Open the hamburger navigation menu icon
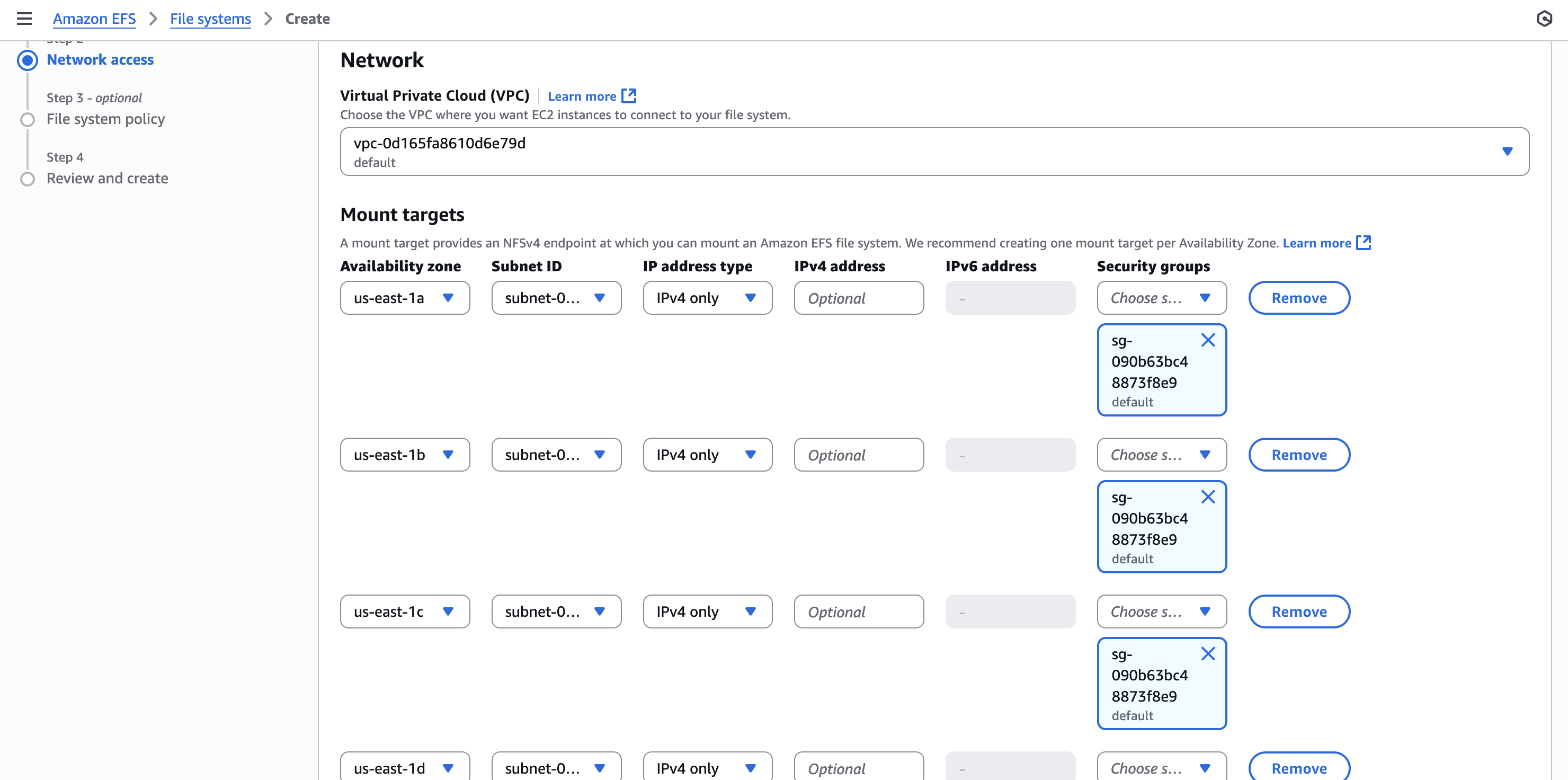Image resolution: width=1568 pixels, height=780 pixels. point(24,19)
